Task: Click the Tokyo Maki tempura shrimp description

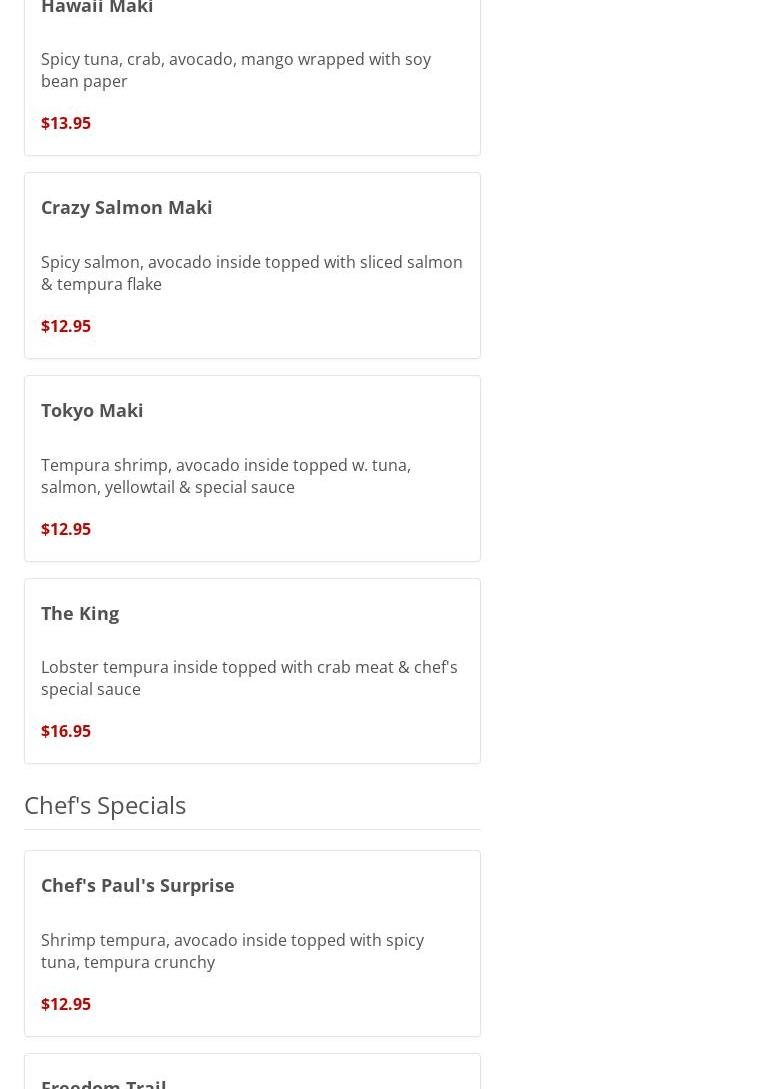Action: [226, 476]
